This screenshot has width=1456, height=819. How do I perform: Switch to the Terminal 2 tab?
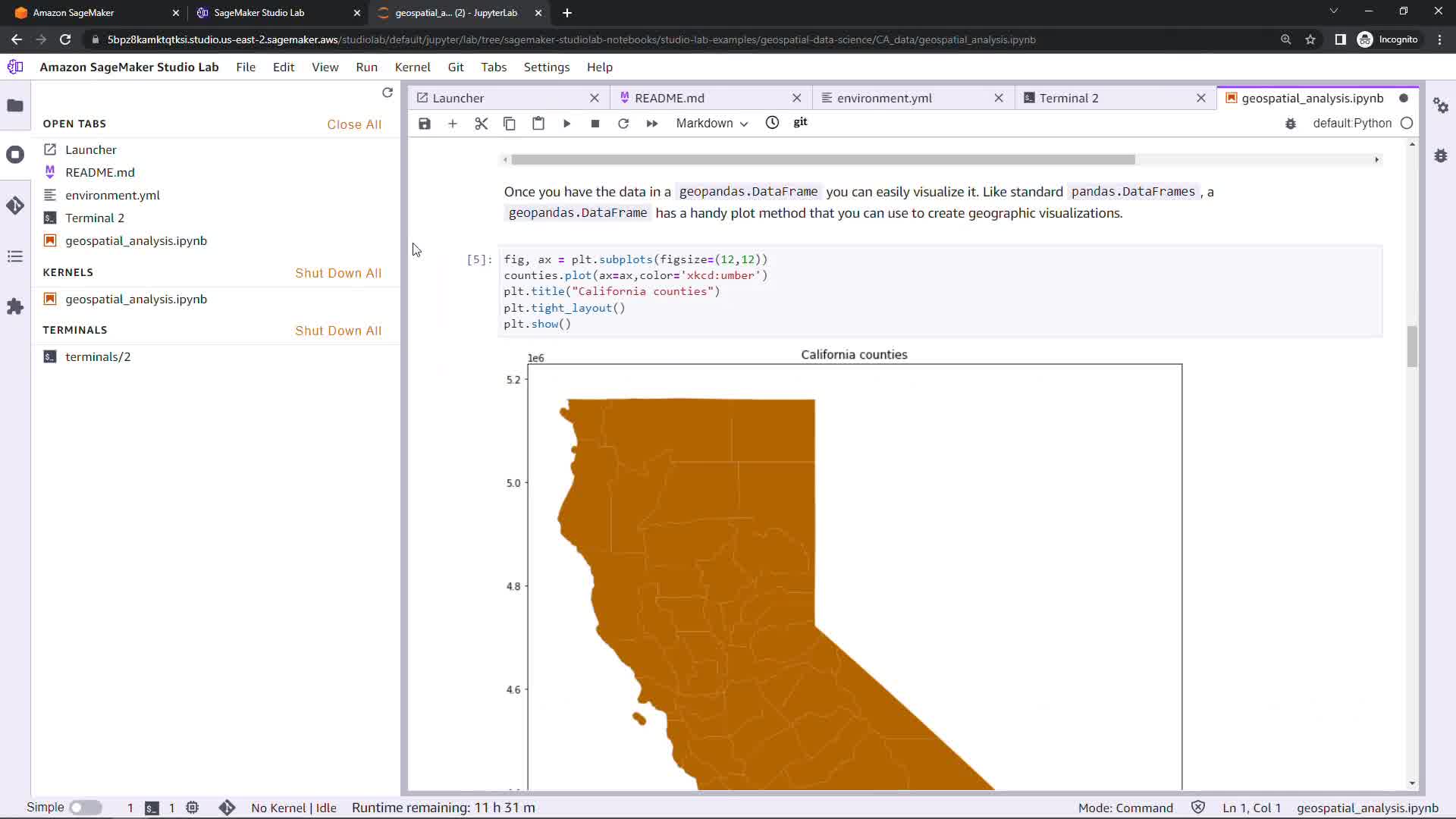[x=1068, y=98]
